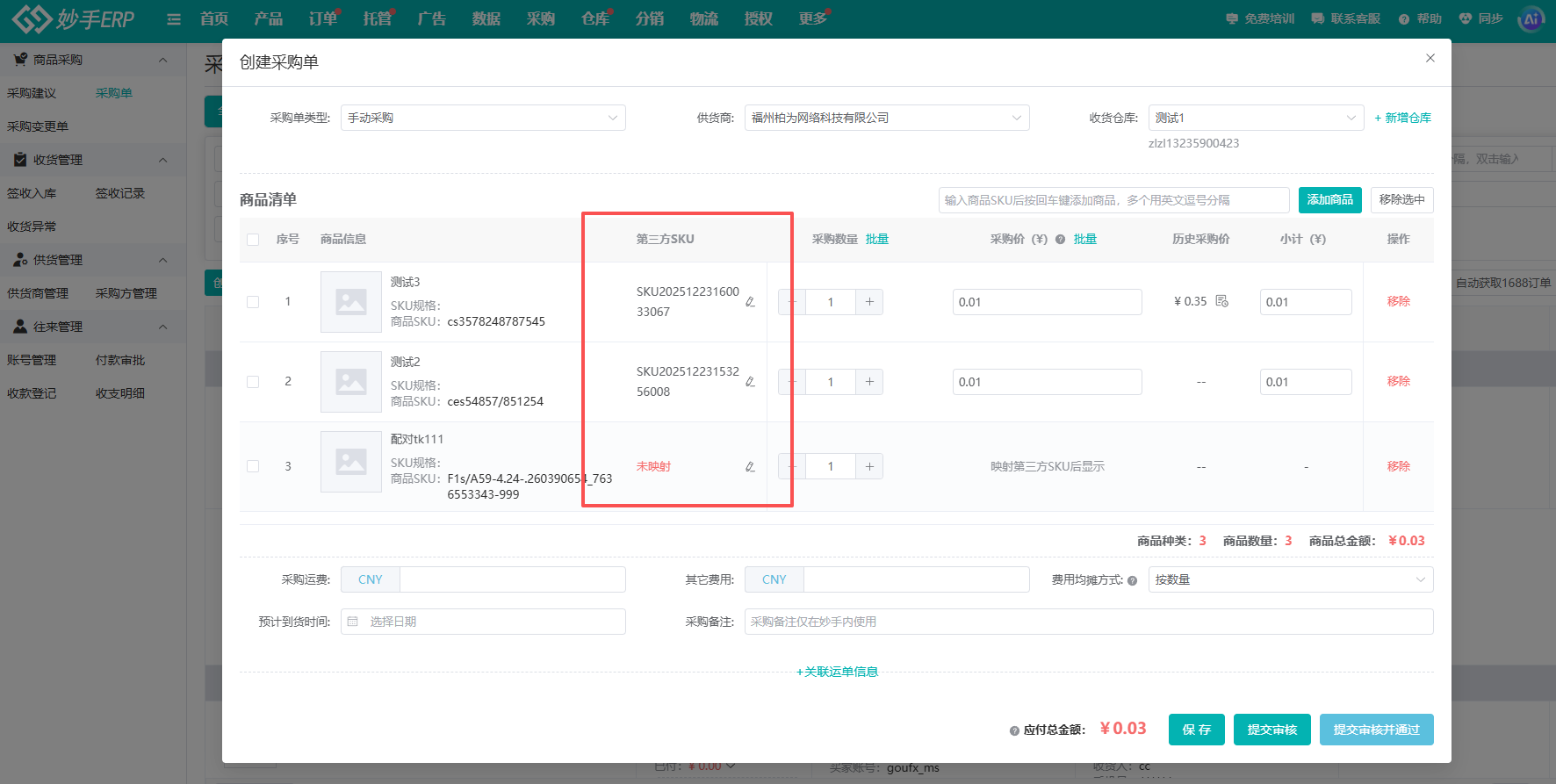
Task: Open the 费用均摊方式 dropdown
Action: coord(1291,579)
